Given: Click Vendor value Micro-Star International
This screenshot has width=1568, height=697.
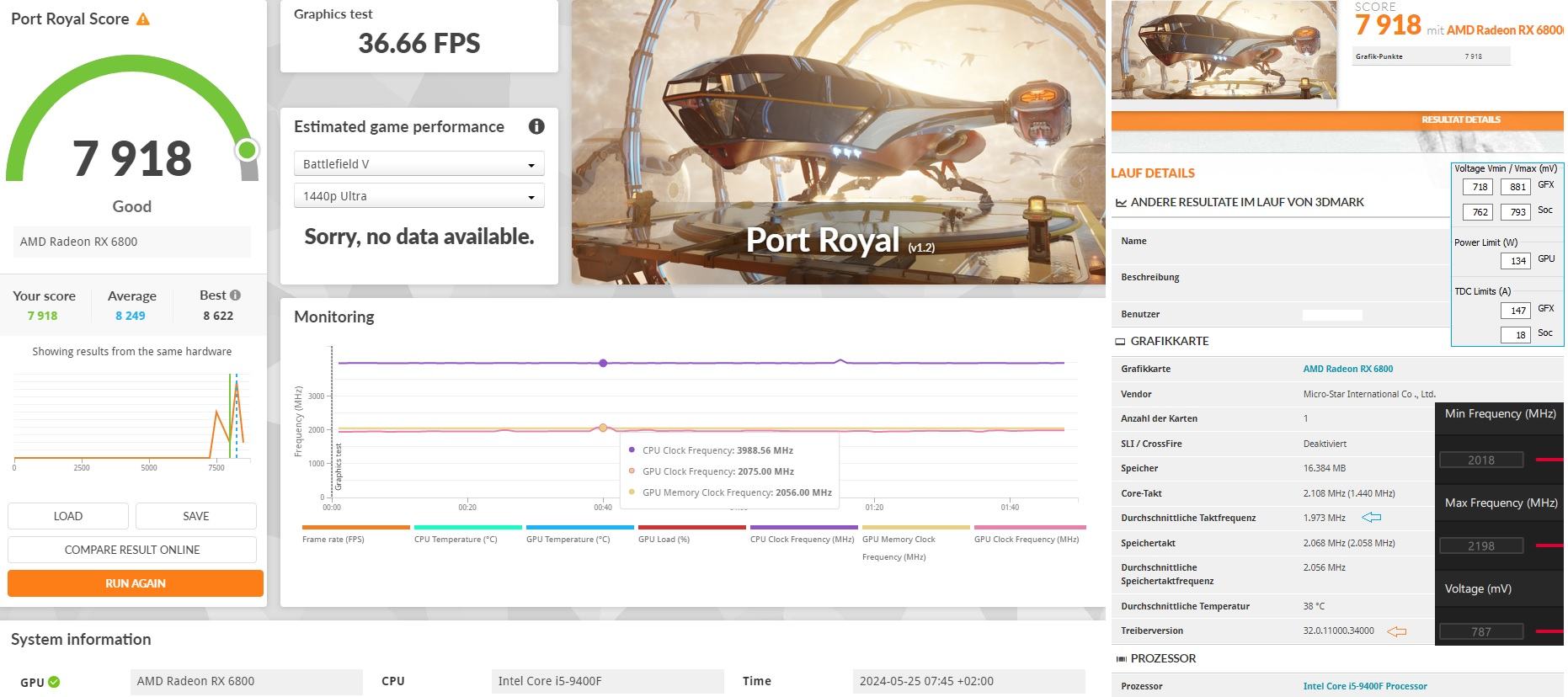Looking at the screenshot, I should pyautogui.click(x=1369, y=394).
